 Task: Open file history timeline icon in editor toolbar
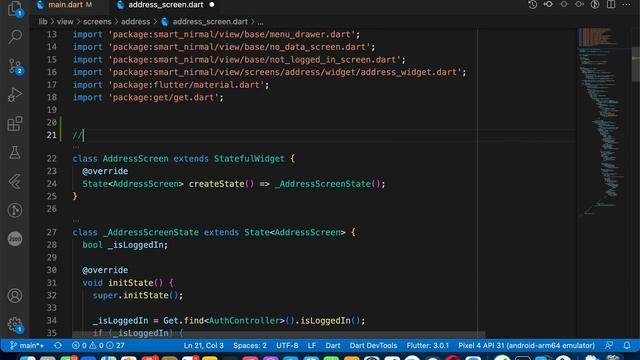pyautogui.click(x=532, y=4)
